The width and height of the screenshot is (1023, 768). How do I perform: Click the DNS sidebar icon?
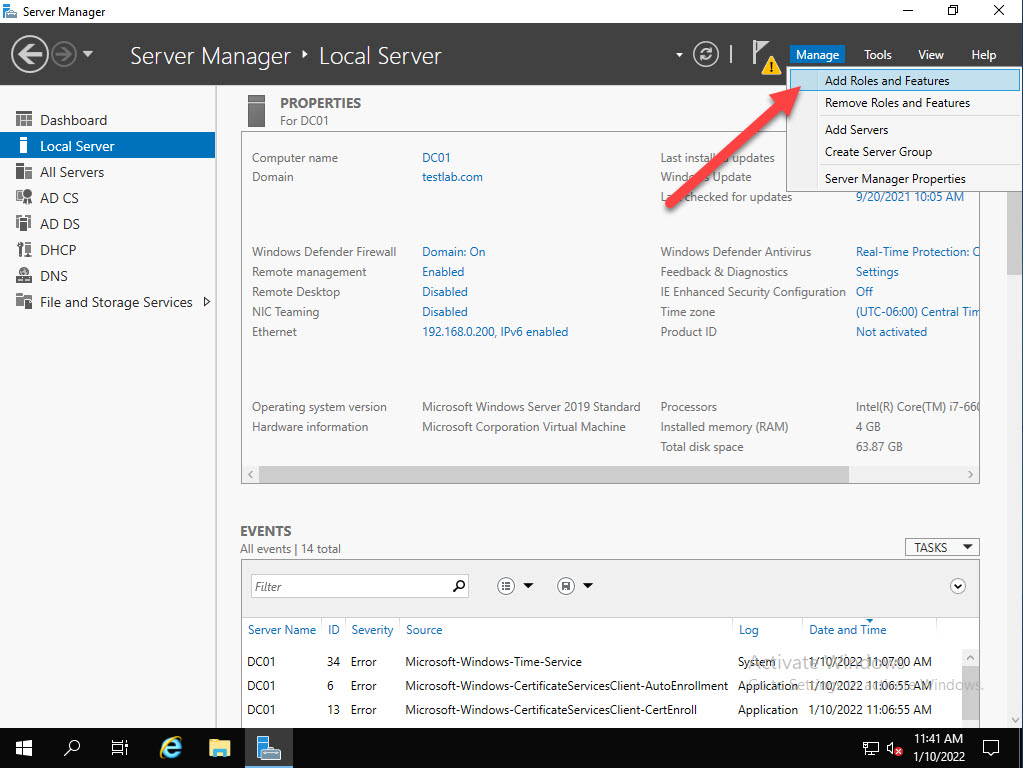[24, 275]
